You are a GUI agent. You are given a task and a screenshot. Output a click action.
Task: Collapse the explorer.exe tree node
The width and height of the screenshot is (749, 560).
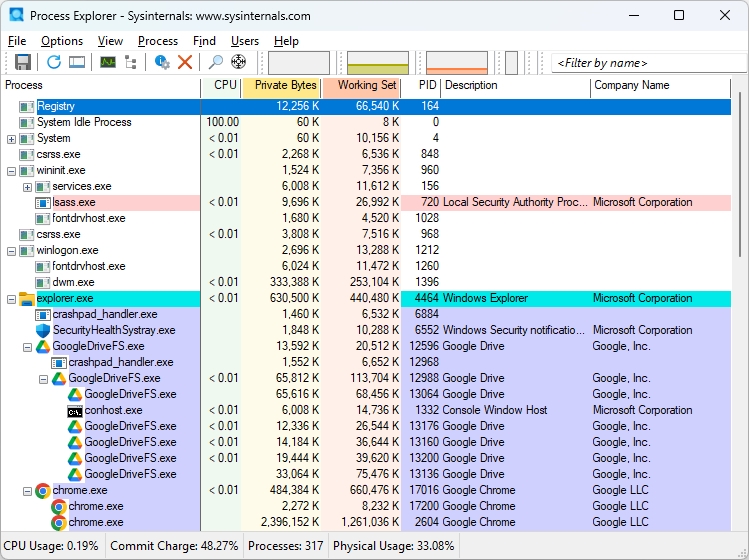coord(12,299)
